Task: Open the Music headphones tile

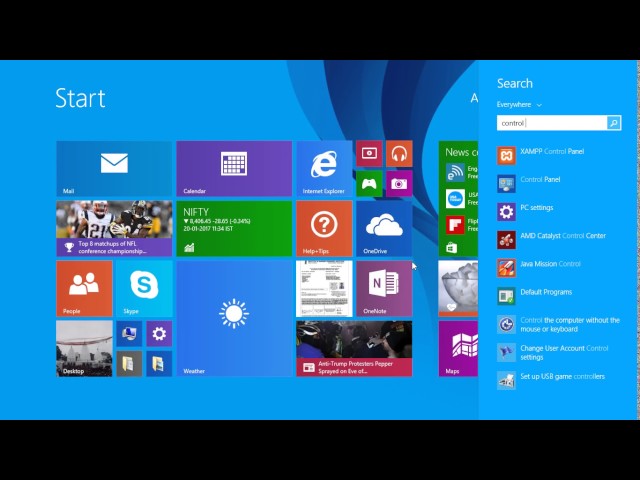Action: pos(399,153)
